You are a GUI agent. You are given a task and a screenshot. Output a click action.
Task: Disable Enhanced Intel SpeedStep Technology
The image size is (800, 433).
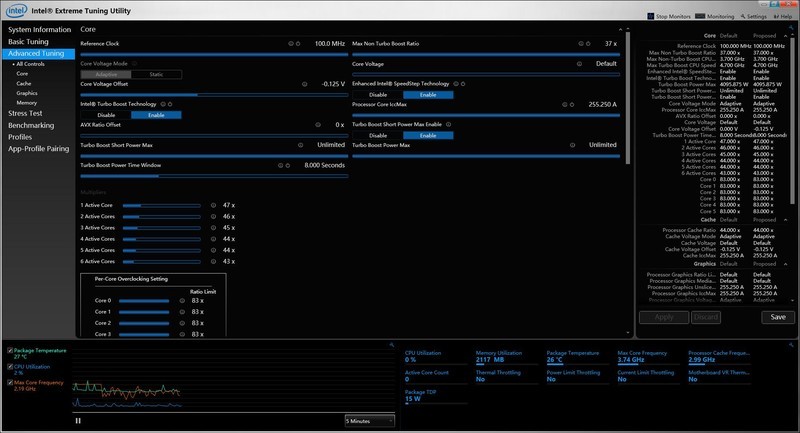pyautogui.click(x=378, y=95)
